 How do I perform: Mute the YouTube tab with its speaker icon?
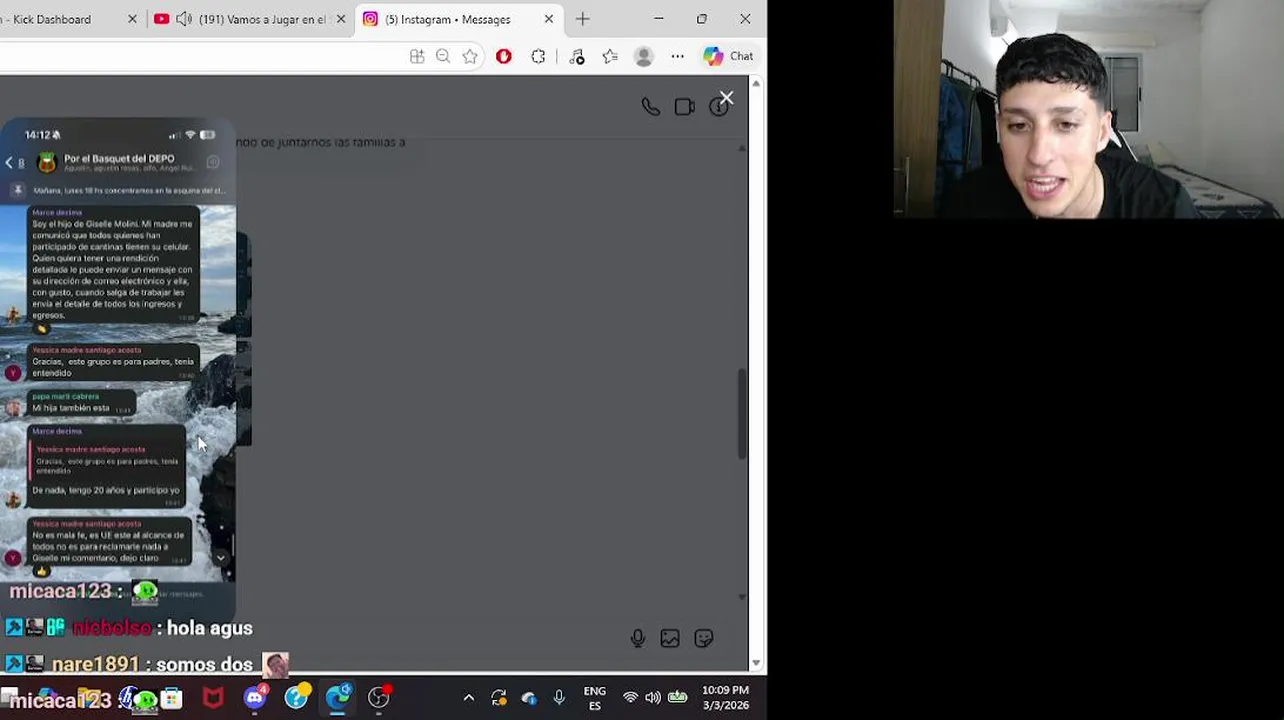point(184,19)
